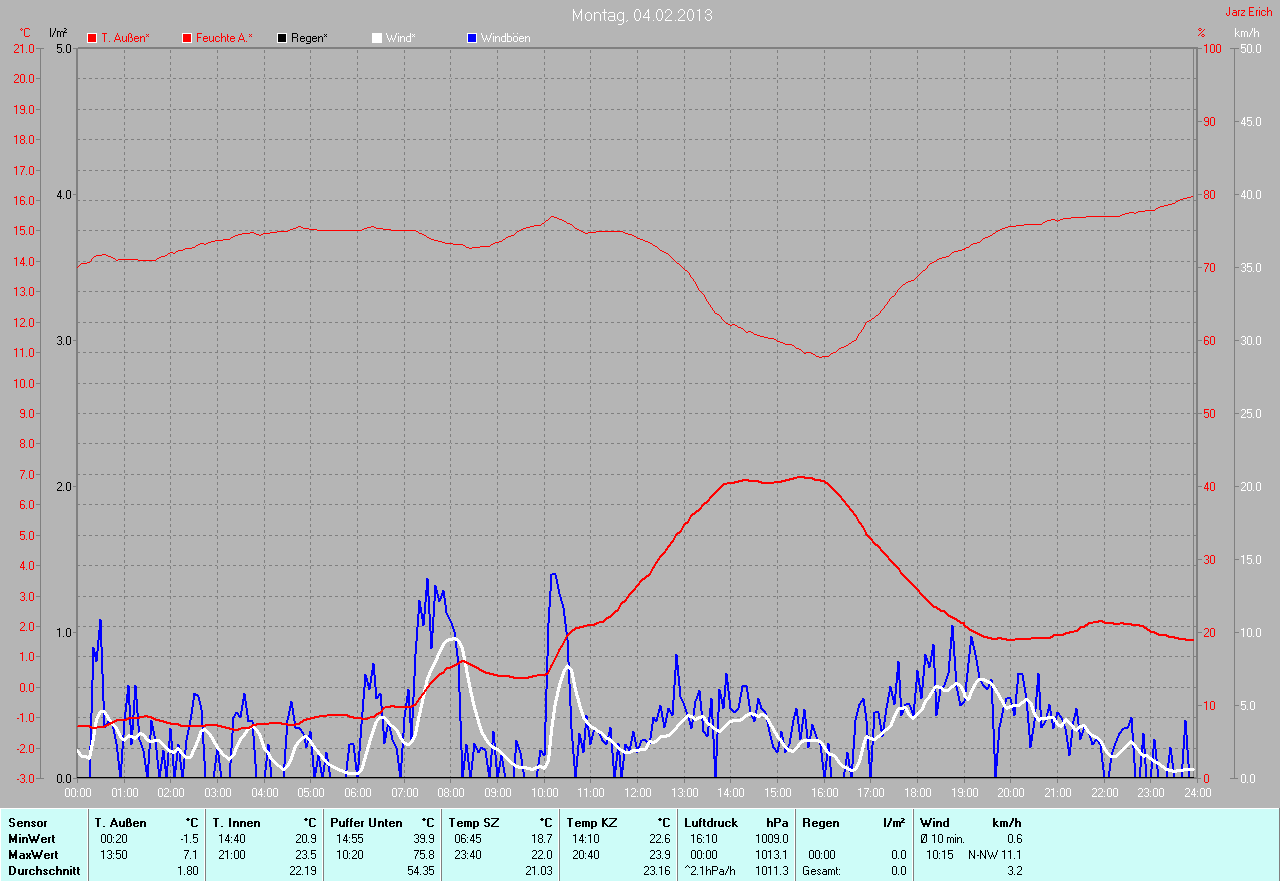Select the white Wind legend swatch

[x=377, y=38]
